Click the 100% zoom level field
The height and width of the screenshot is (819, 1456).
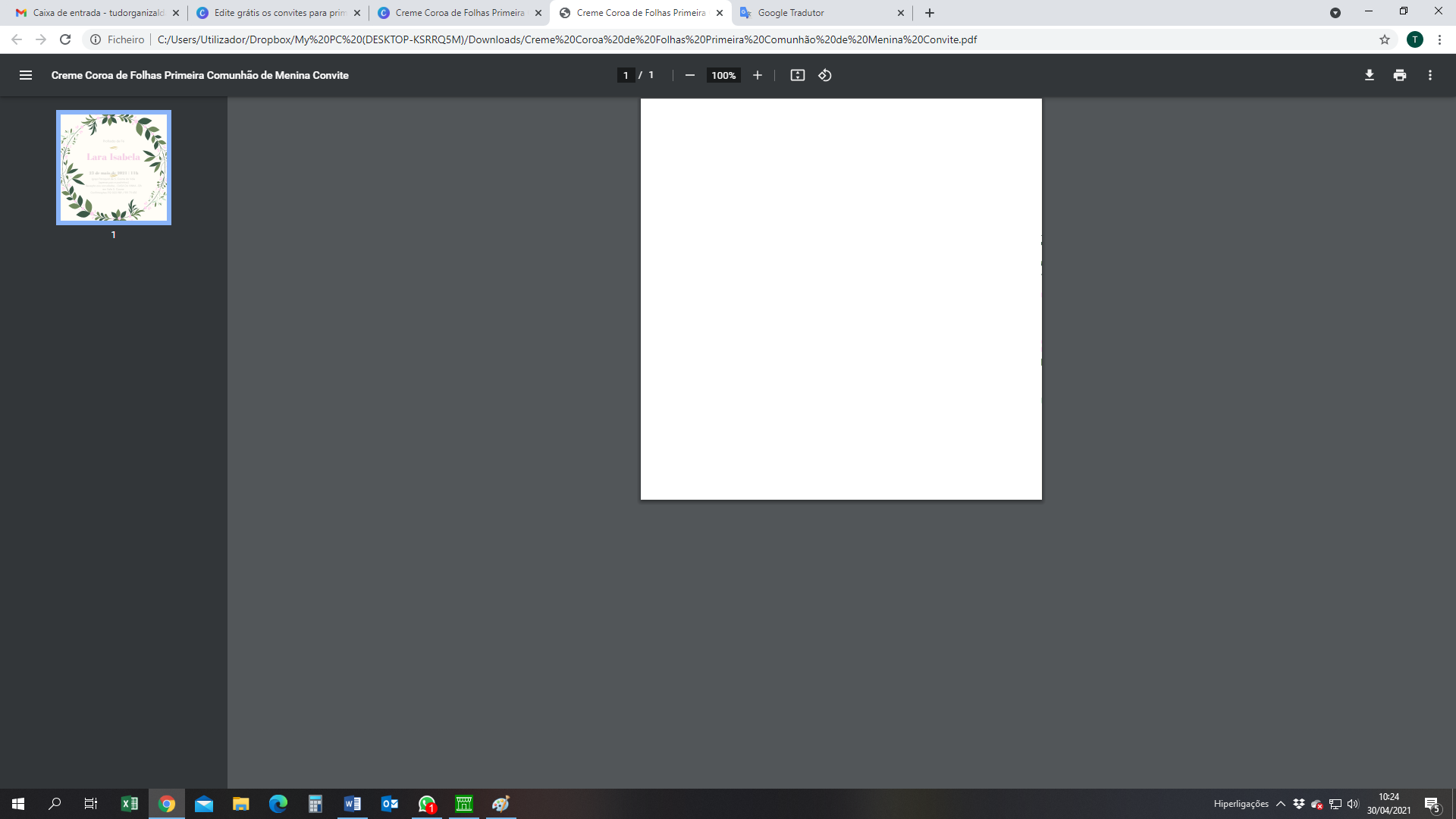pos(723,75)
